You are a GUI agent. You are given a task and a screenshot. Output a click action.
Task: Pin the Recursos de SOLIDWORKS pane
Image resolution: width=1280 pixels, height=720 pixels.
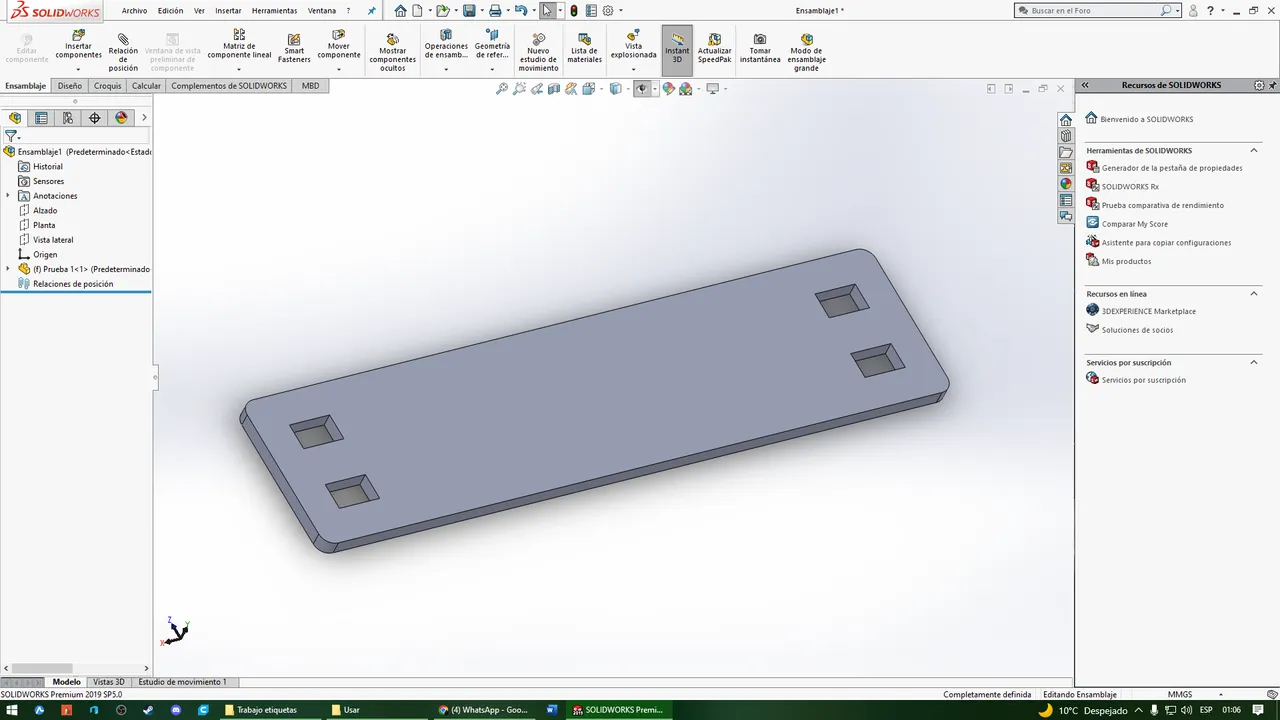(x=1273, y=85)
